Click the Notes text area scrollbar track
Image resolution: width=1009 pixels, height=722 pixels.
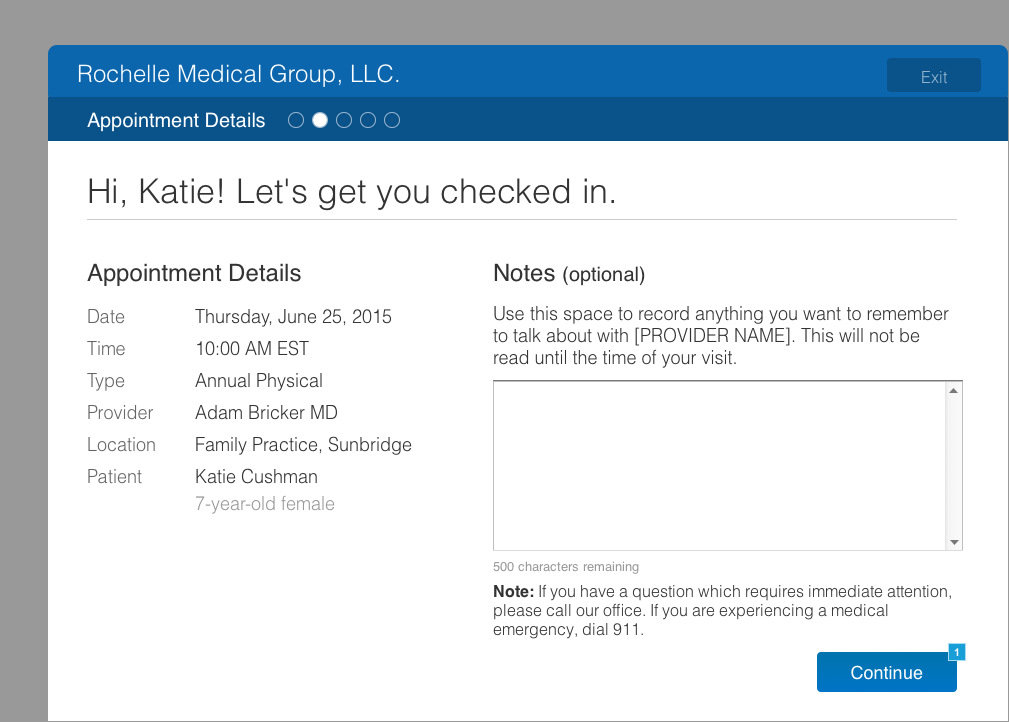(954, 465)
